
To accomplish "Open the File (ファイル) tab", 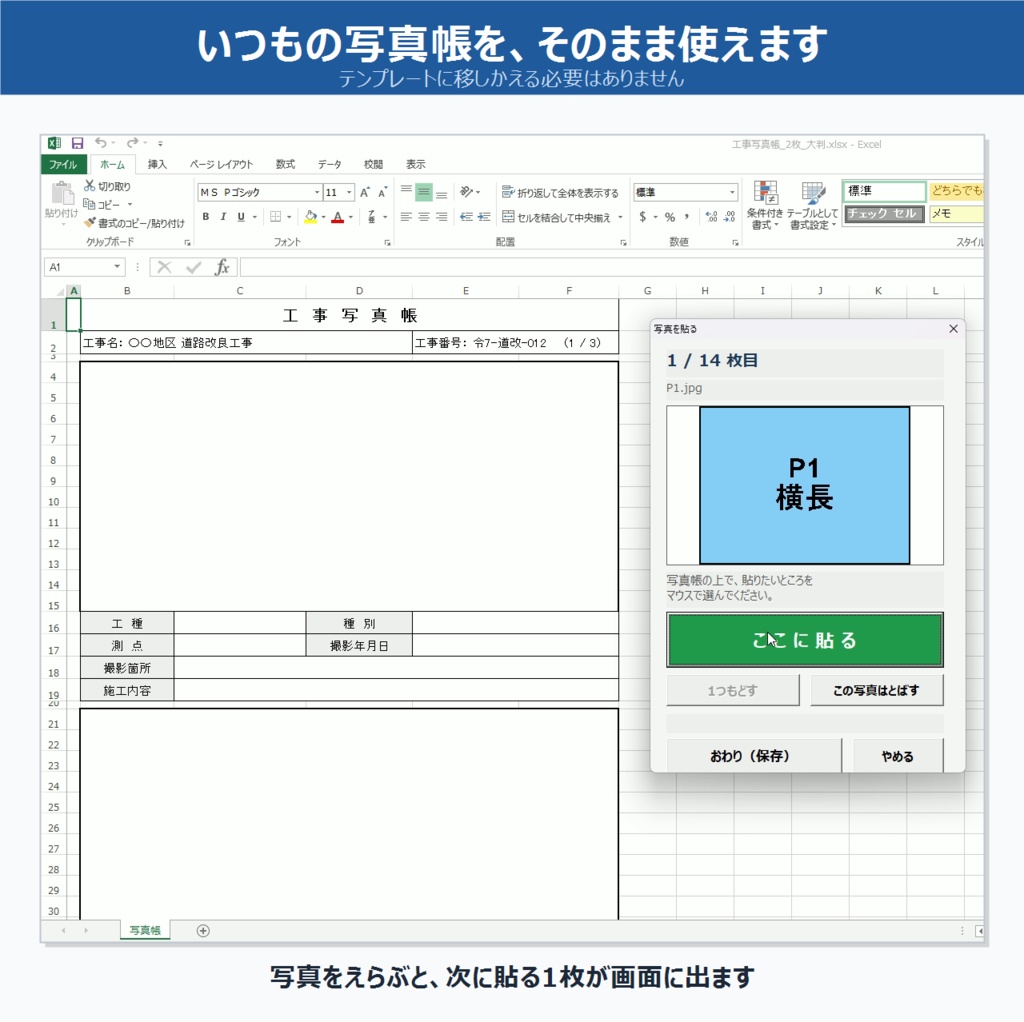I will (63, 164).
